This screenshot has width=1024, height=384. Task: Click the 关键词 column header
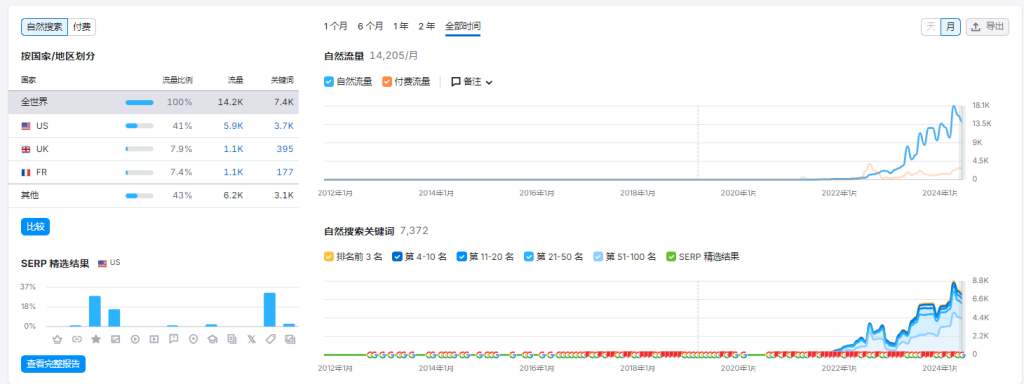pyautogui.click(x=282, y=80)
